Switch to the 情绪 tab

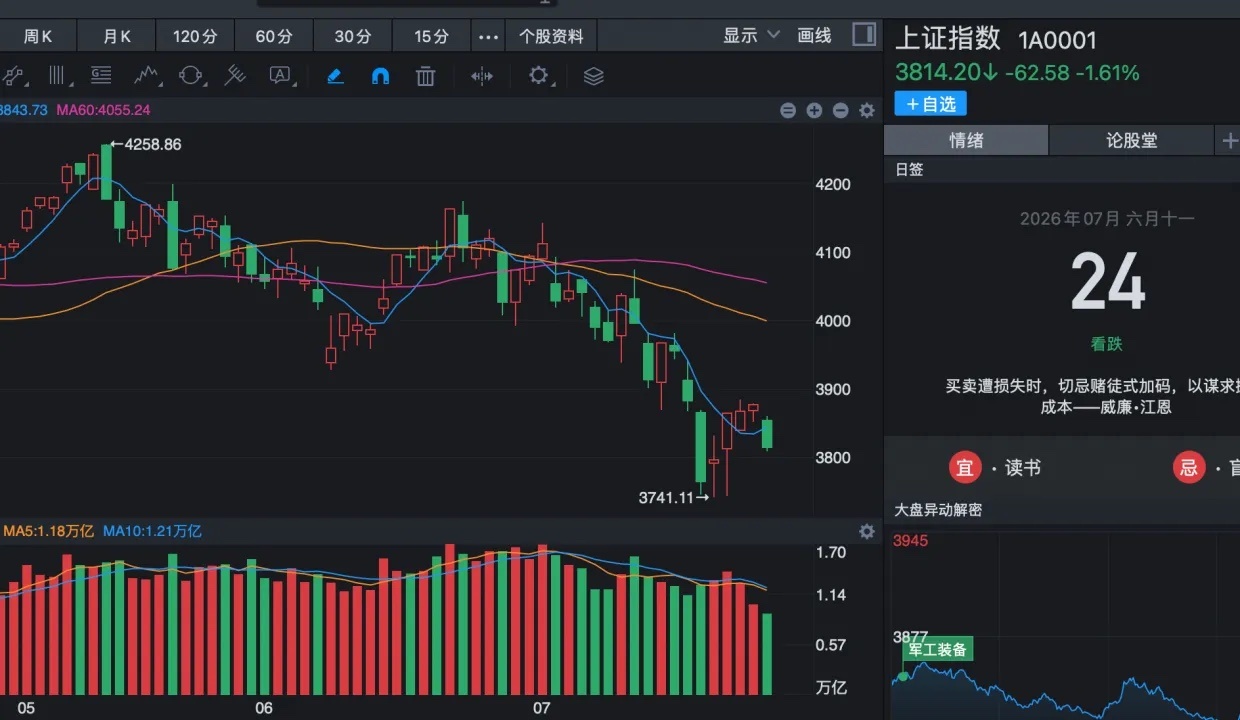tap(966, 141)
